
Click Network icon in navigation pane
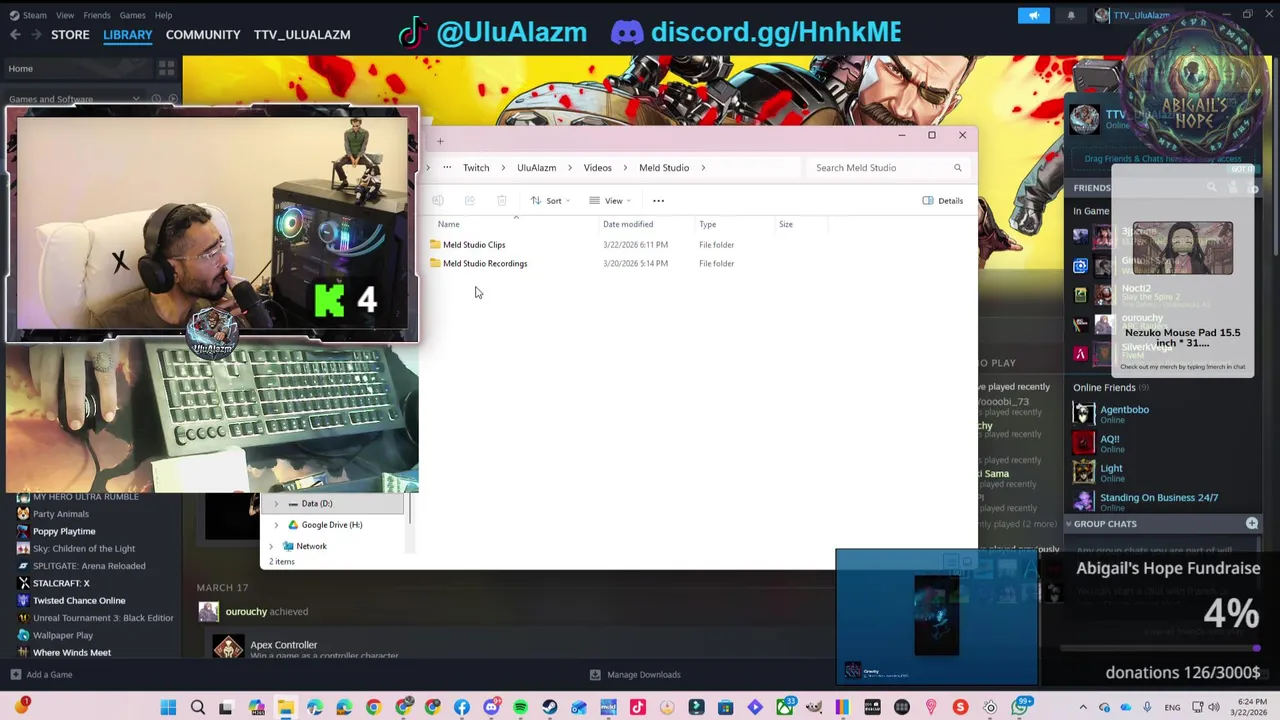tap(288, 546)
